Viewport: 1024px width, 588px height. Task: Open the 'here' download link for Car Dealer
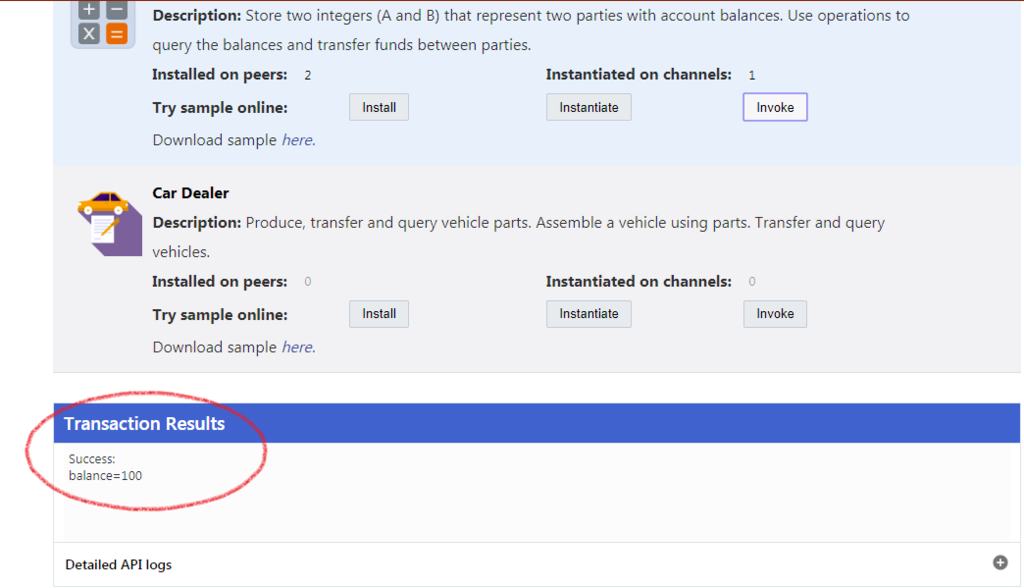(x=298, y=347)
